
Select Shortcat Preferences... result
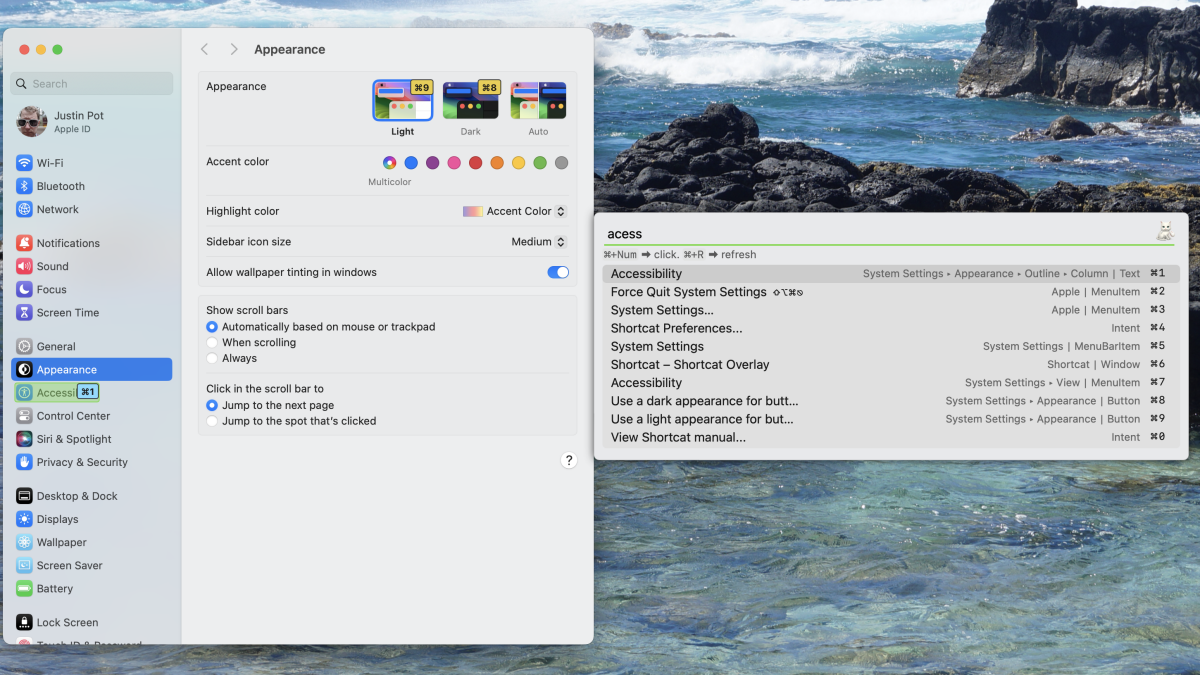[891, 328]
